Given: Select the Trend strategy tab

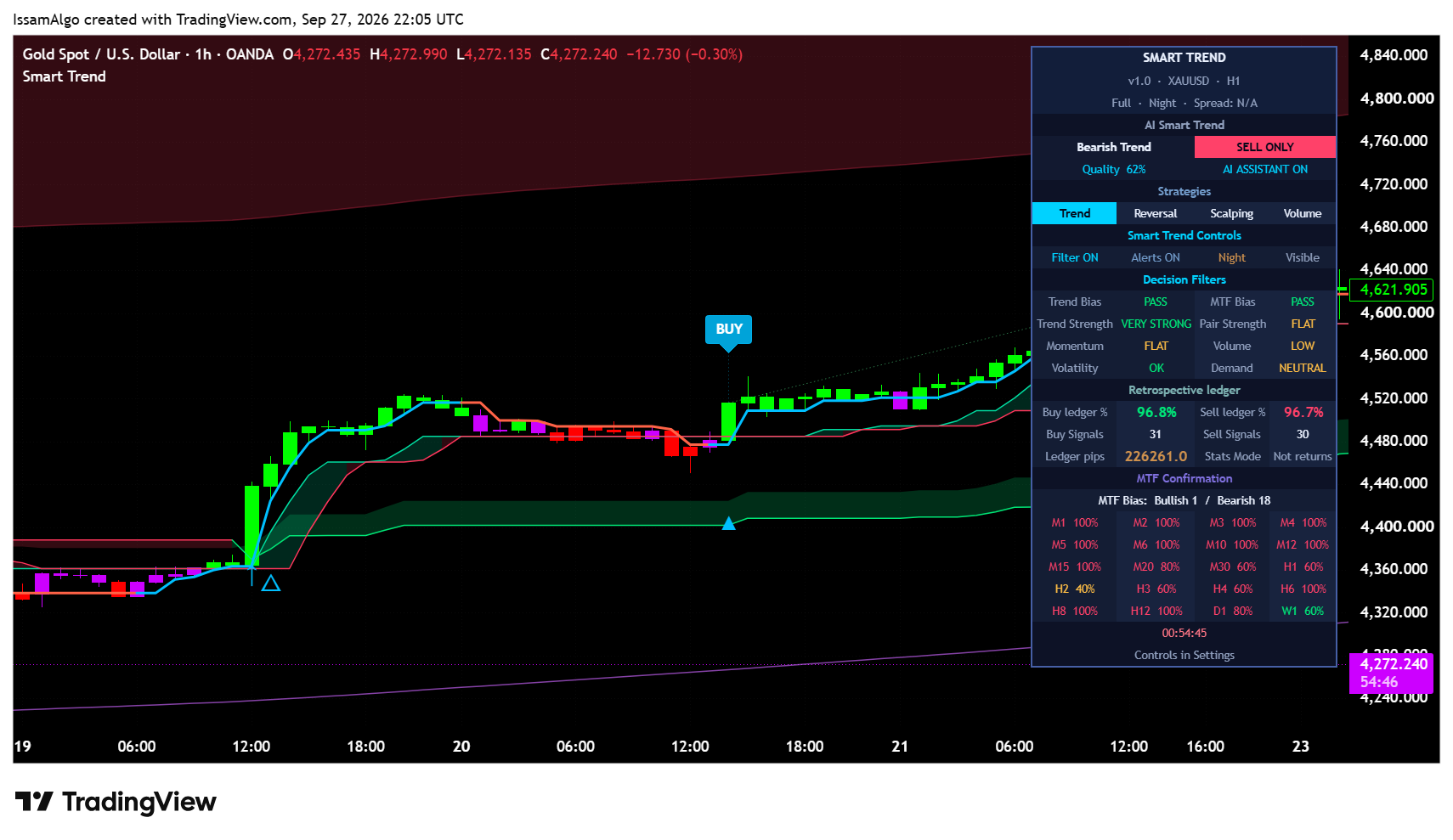Looking at the screenshot, I should 1074,213.
